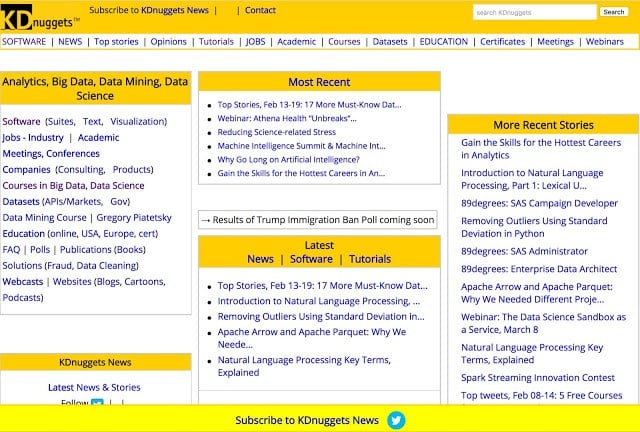Open 89degrees: SAS Campaign Developer
The image size is (640, 432).
[540, 203]
